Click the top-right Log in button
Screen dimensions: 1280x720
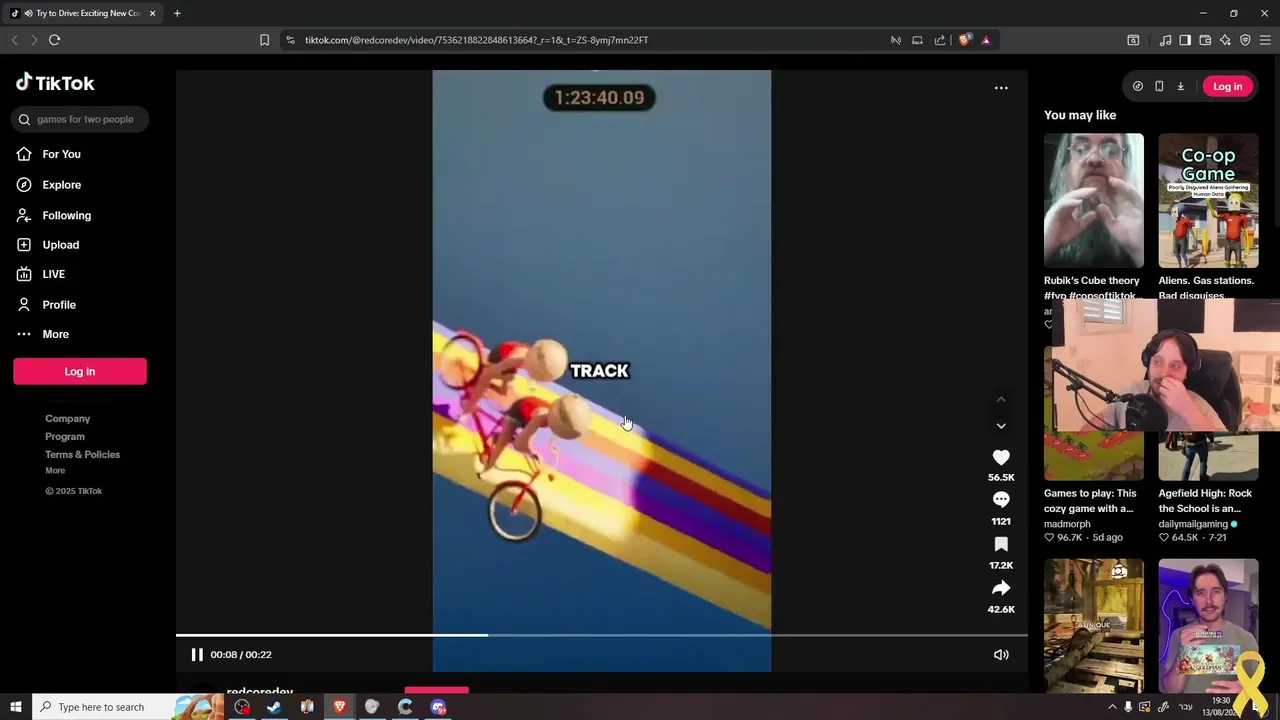tap(1227, 86)
